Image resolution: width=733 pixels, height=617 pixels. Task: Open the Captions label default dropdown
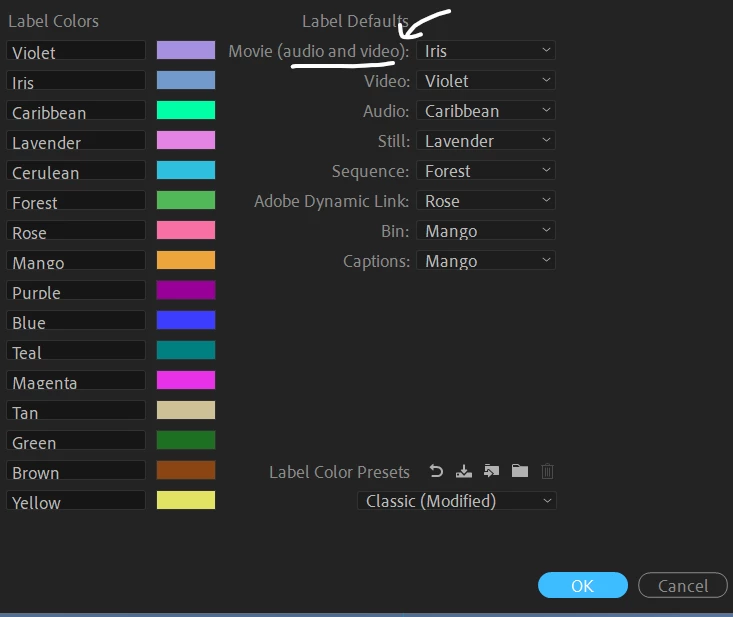click(486, 260)
